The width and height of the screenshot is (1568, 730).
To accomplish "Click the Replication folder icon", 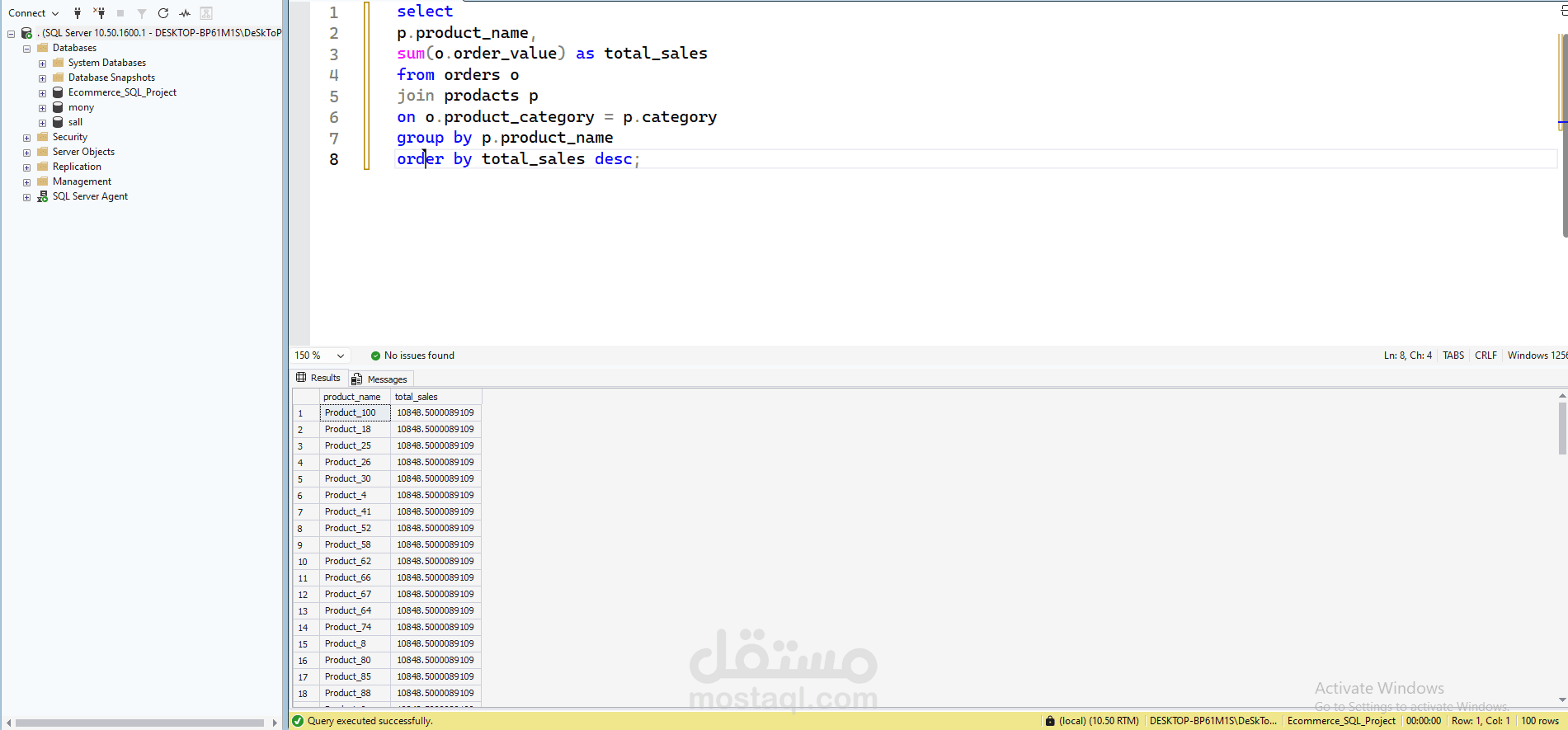I will (x=43, y=167).
